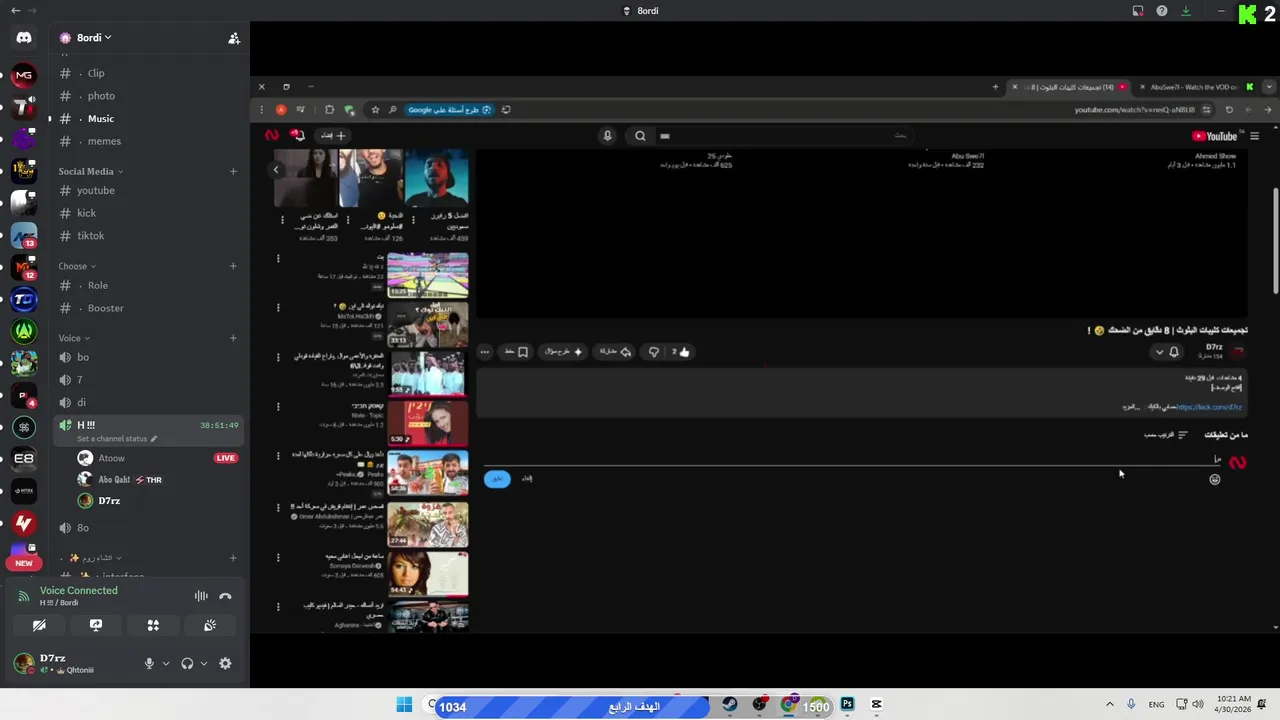
Task: Click the Voice Connected status text
Action: tap(79, 590)
